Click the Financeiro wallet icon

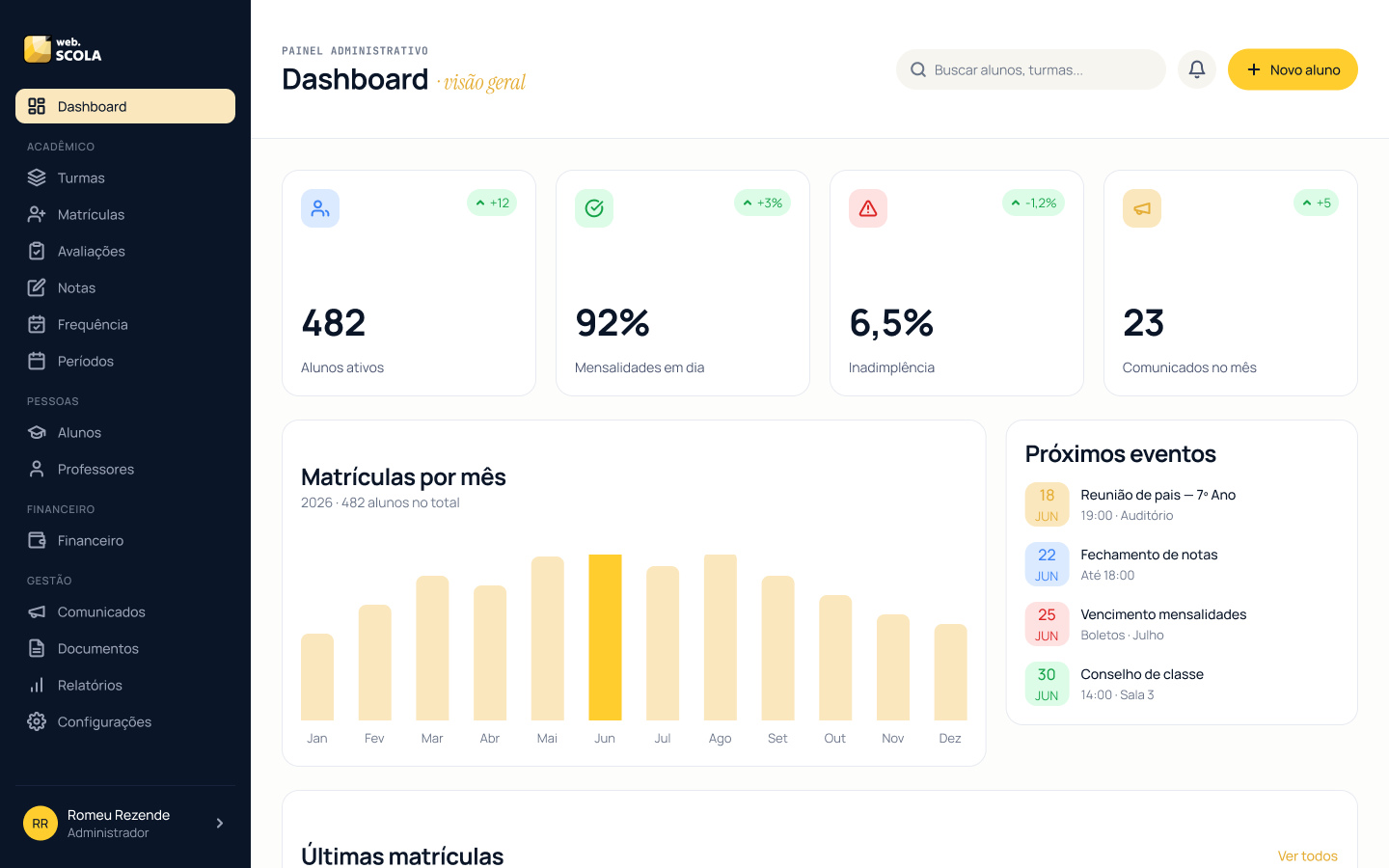click(x=37, y=540)
